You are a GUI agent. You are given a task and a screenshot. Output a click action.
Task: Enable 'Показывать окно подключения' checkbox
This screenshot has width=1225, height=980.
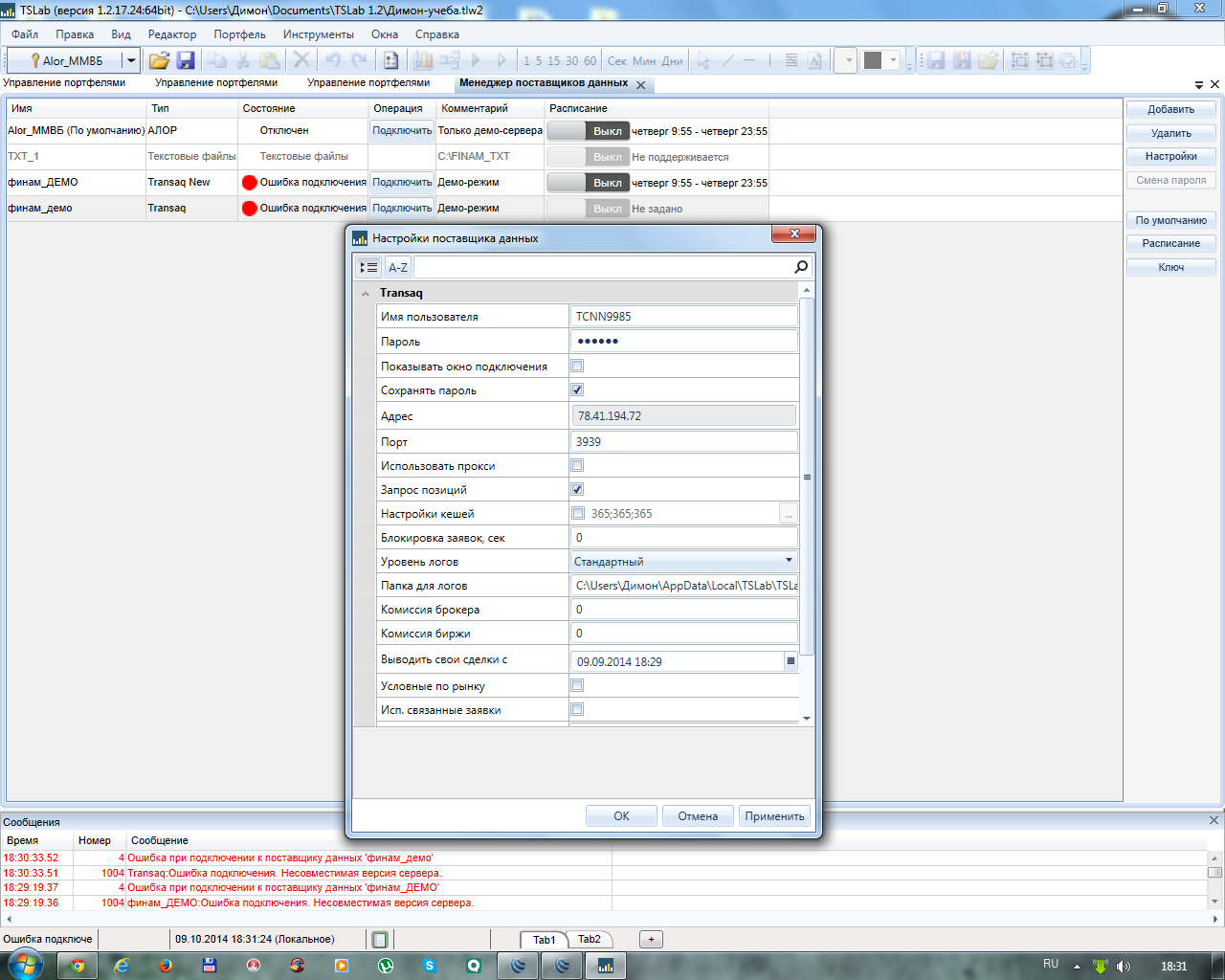point(577,366)
